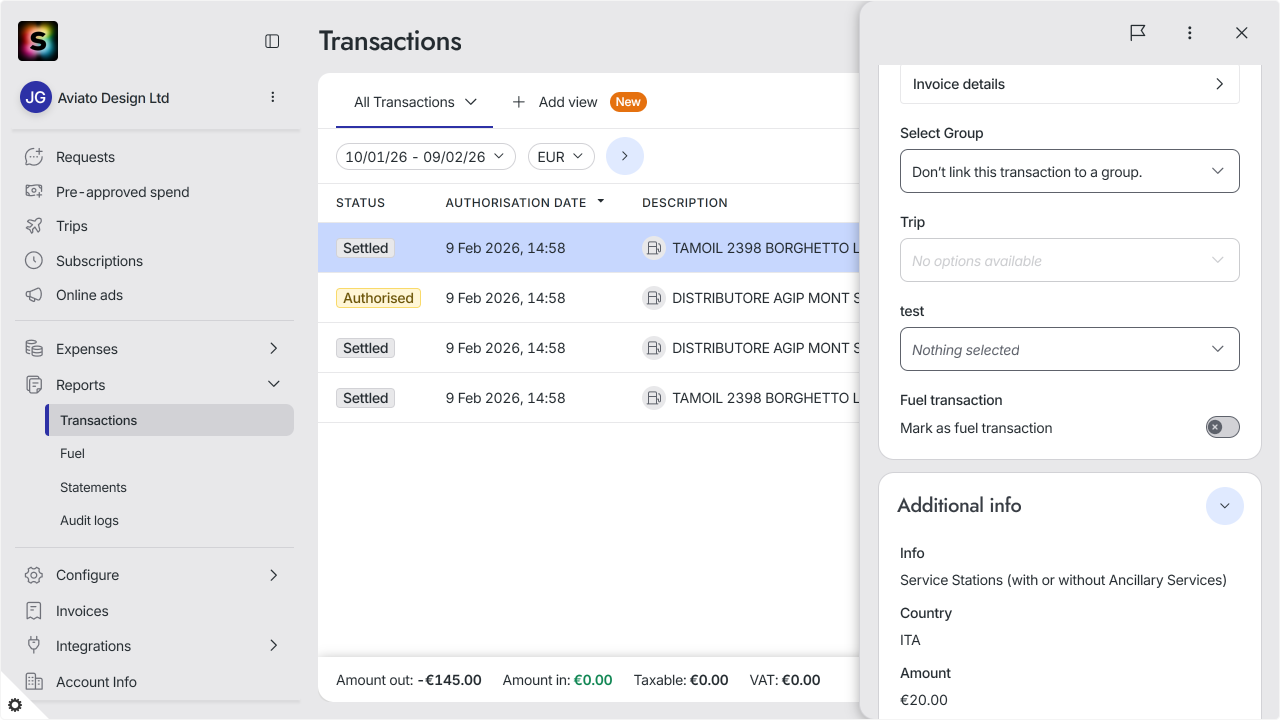Open Aviato Design Ltd options menu
Screen dimensions: 1280x720
273,97
